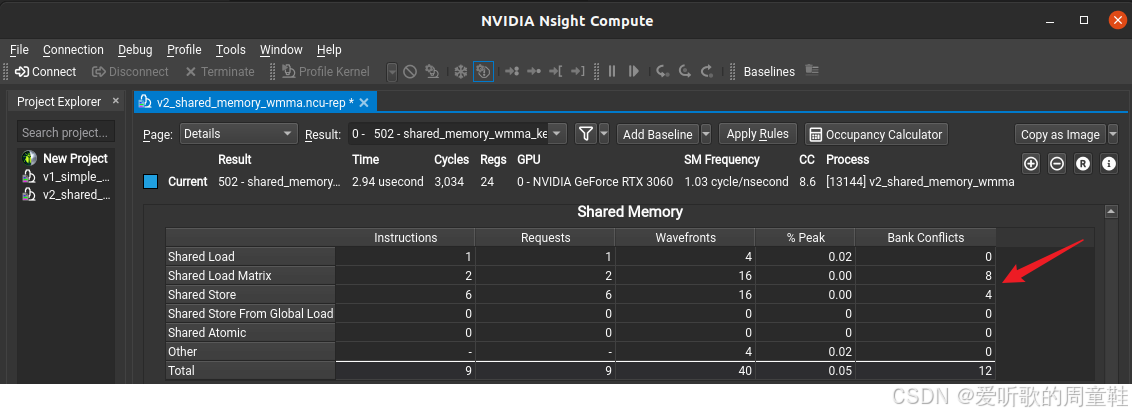Click the profile series icon beside the circle-slash

pyautogui.click(x=432, y=72)
